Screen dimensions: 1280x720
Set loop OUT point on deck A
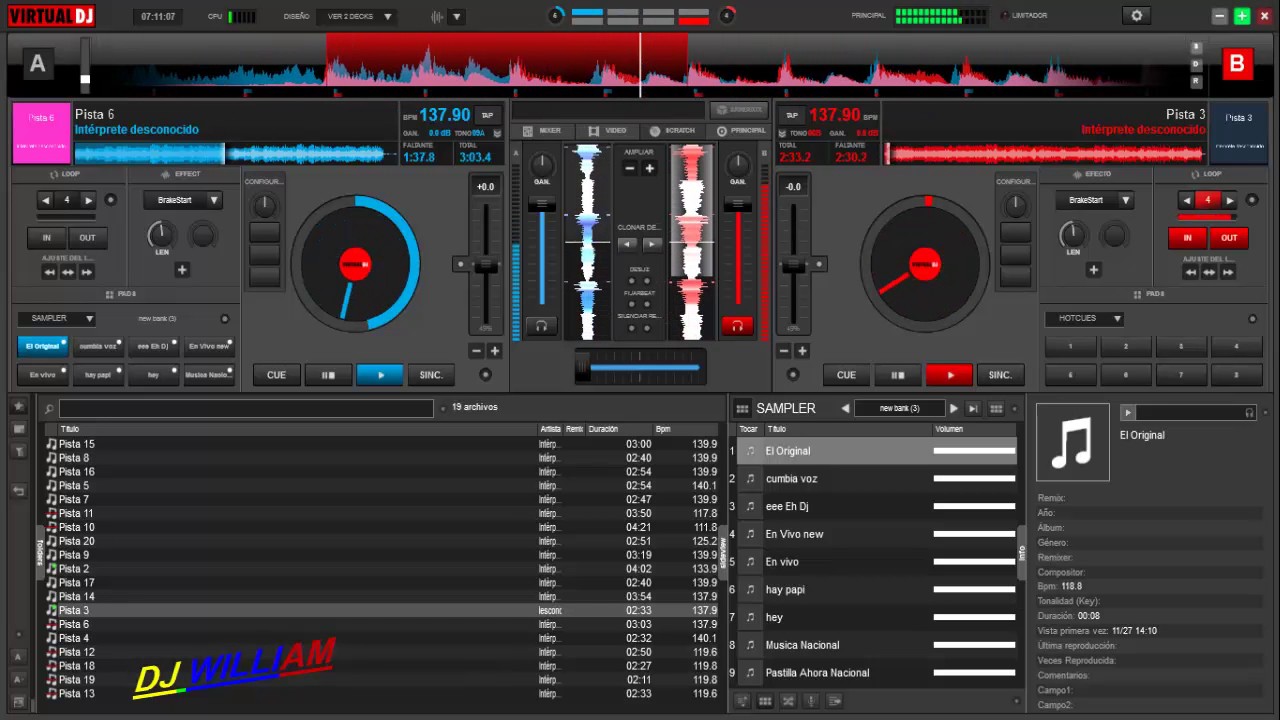click(x=87, y=238)
